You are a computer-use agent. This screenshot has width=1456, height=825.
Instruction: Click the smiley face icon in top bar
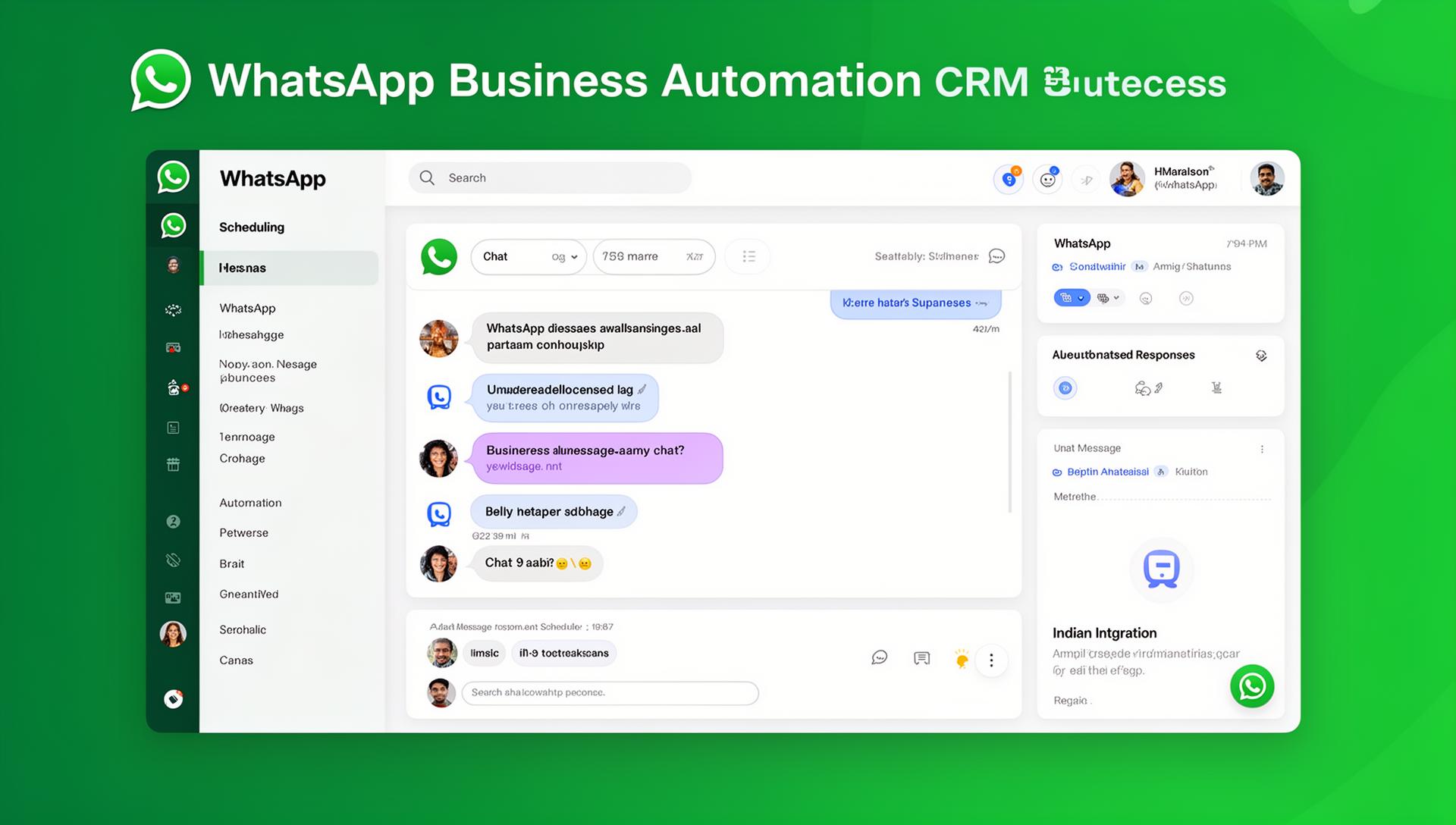click(x=1048, y=180)
